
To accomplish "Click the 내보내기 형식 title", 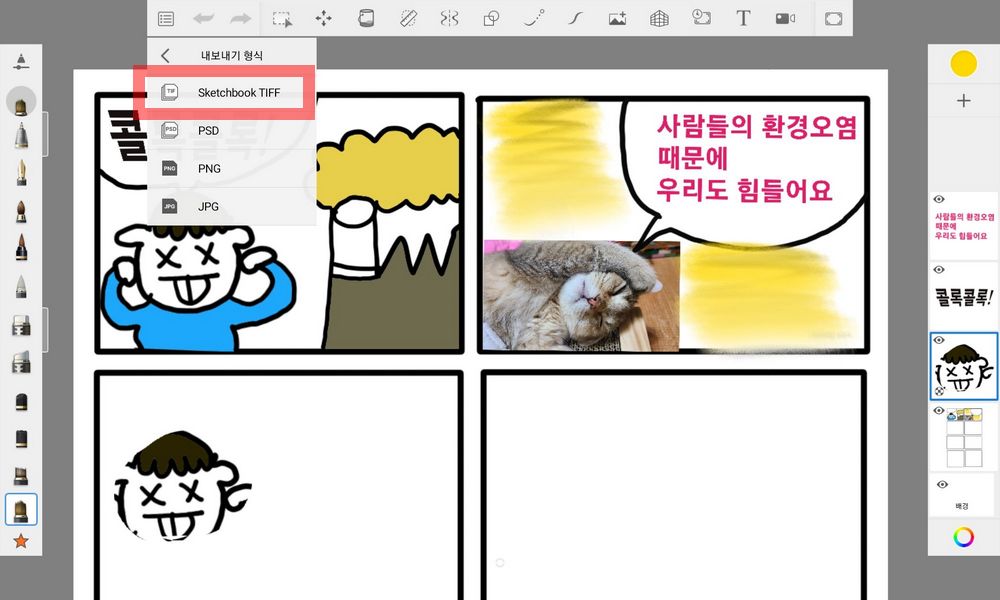I will [232, 55].
